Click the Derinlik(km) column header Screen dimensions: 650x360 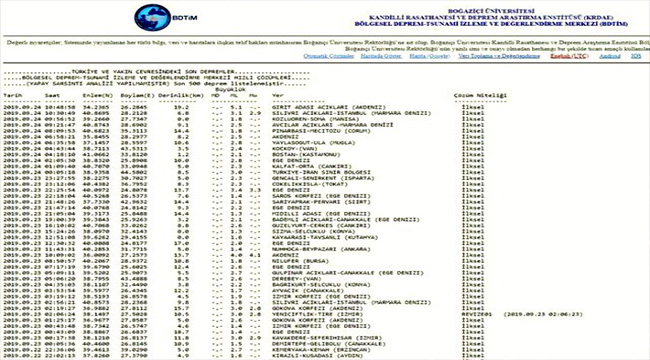pyautogui.click(x=181, y=95)
